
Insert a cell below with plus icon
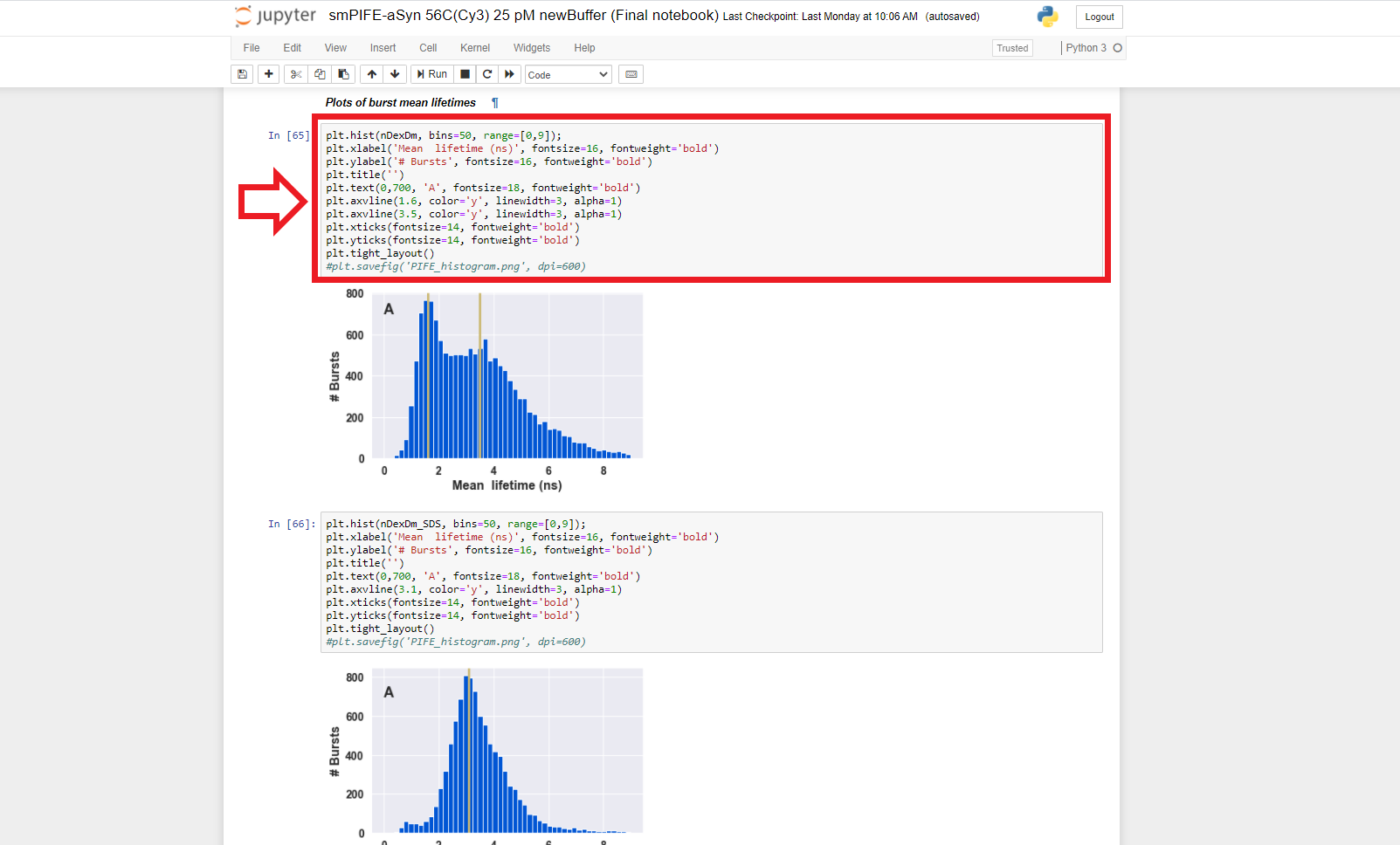(x=269, y=74)
